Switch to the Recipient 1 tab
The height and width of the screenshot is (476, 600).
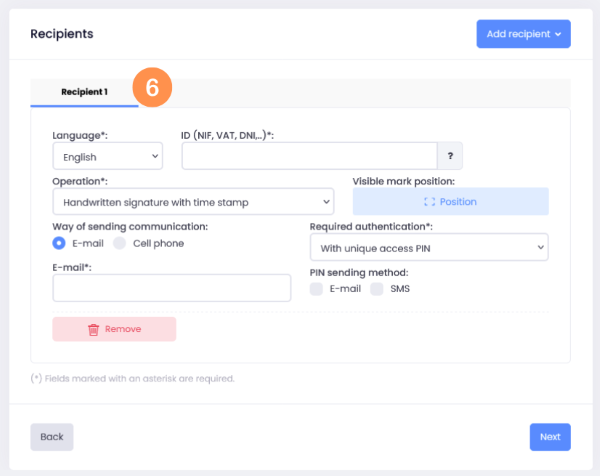[84, 91]
